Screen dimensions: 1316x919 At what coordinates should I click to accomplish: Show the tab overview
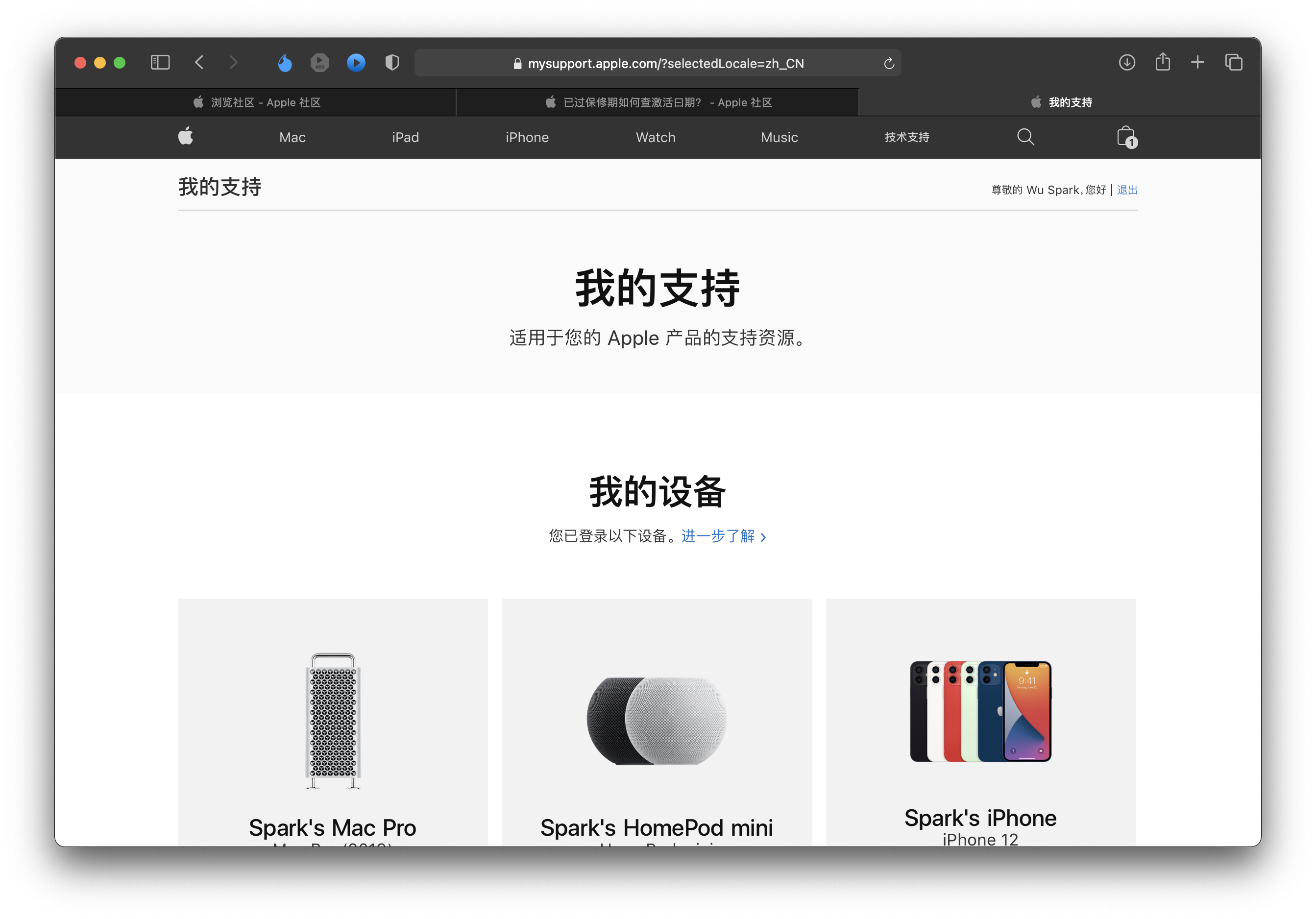pyautogui.click(x=1234, y=62)
